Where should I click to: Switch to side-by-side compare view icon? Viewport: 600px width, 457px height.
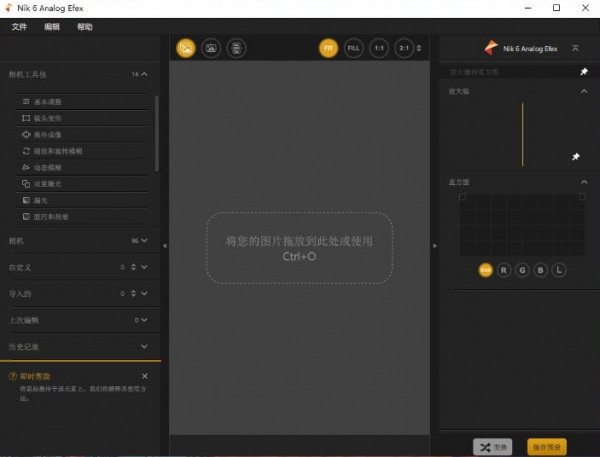(x=236, y=48)
